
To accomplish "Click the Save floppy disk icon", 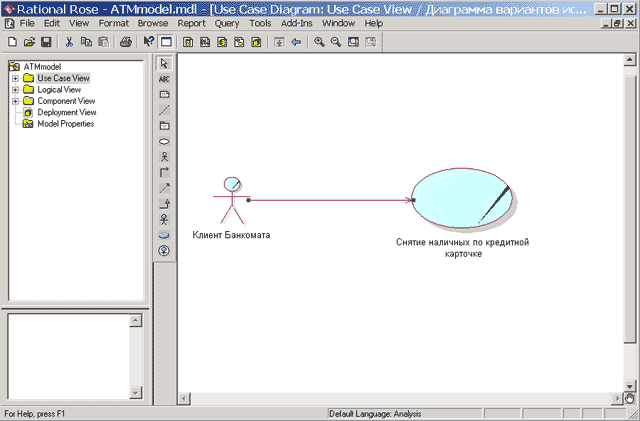I will [46, 42].
